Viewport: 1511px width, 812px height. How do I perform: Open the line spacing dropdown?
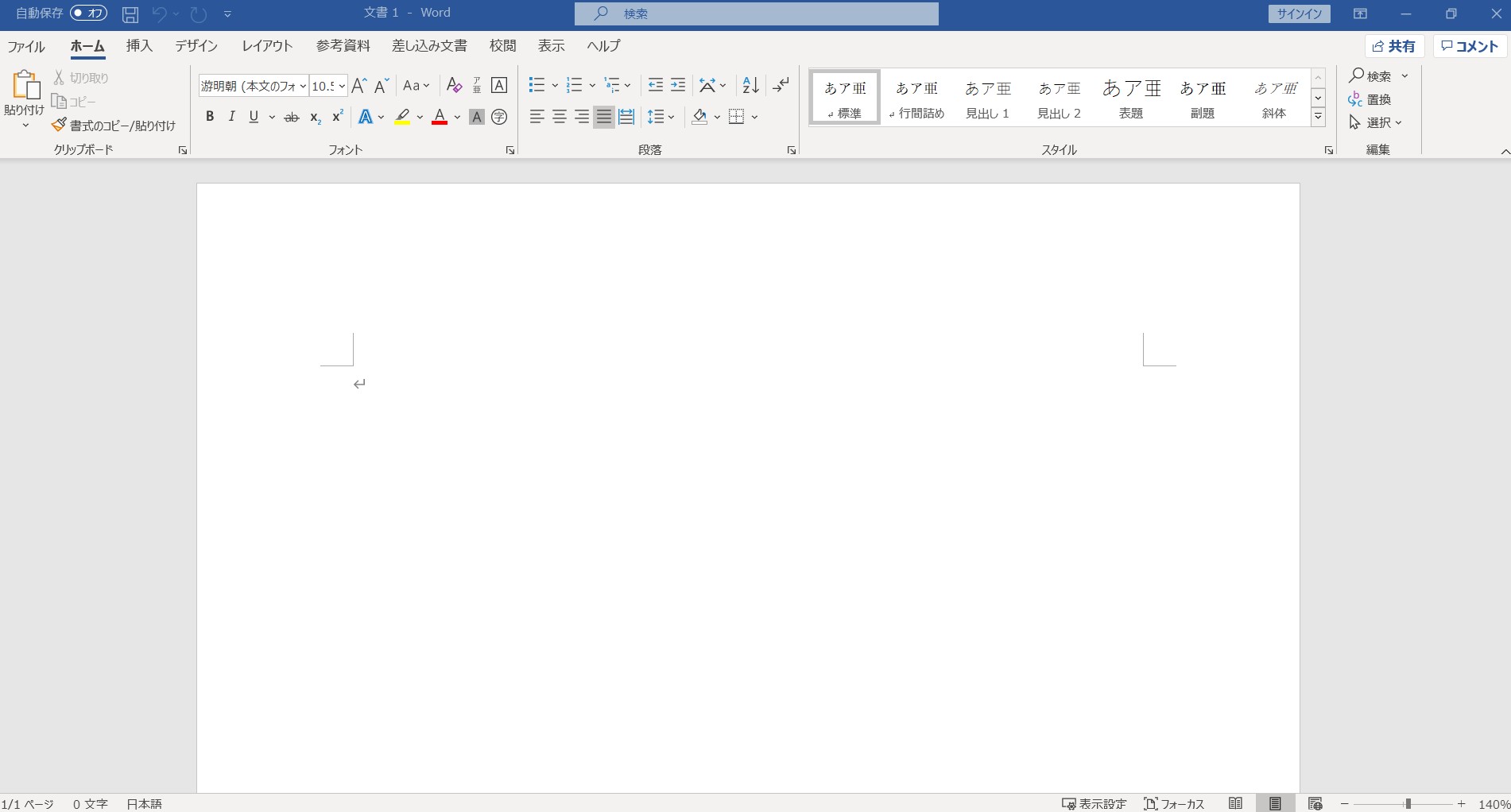pos(661,117)
